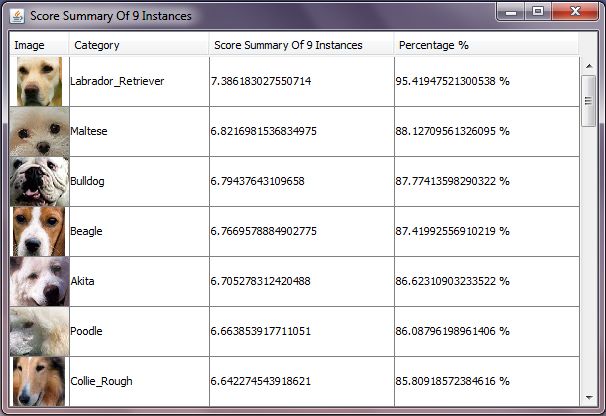The image size is (606, 416).
Task: Select the Maltese dog image
Action: [39, 131]
